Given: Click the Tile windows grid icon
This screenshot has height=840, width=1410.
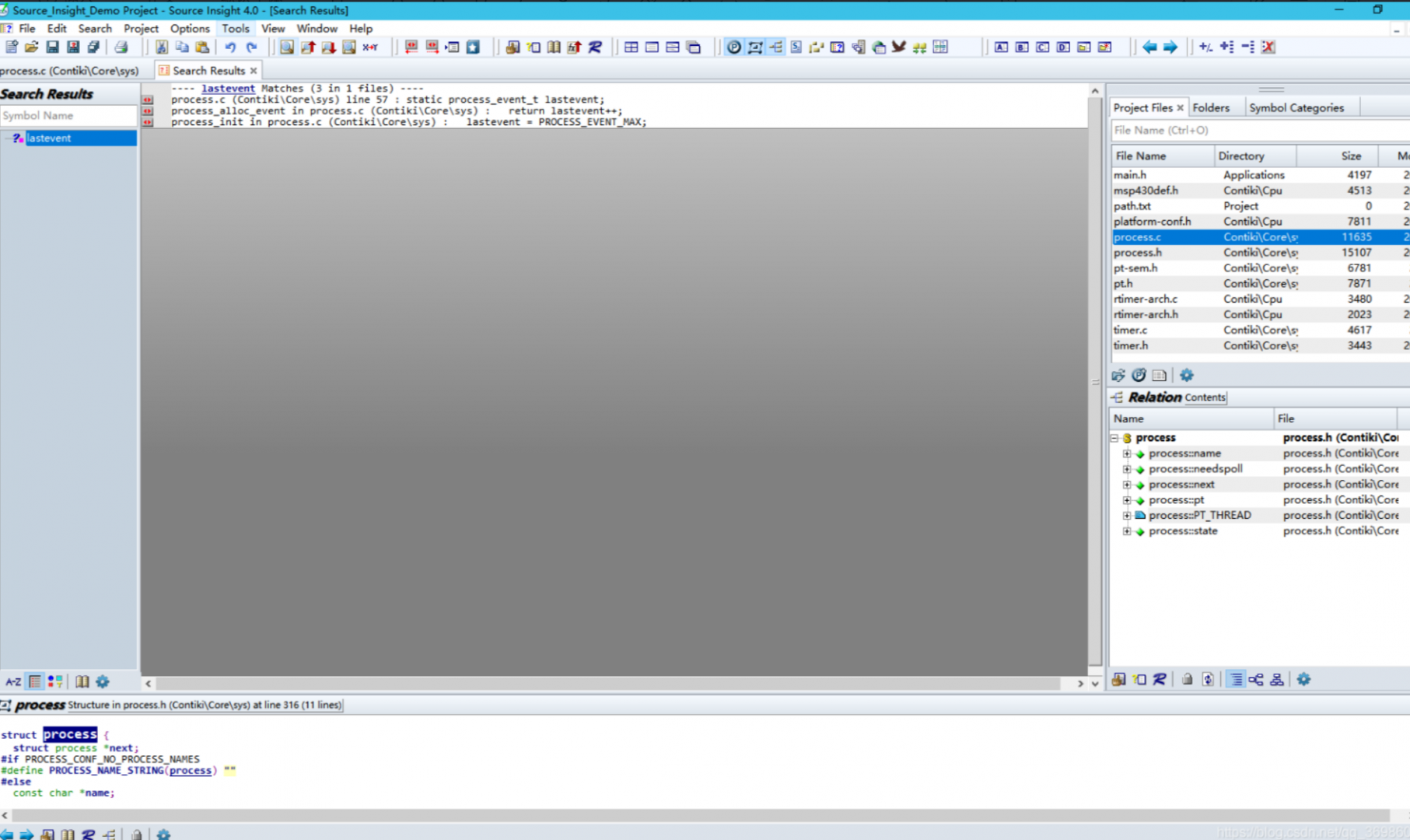Looking at the screenshot, I should [632, 47].
